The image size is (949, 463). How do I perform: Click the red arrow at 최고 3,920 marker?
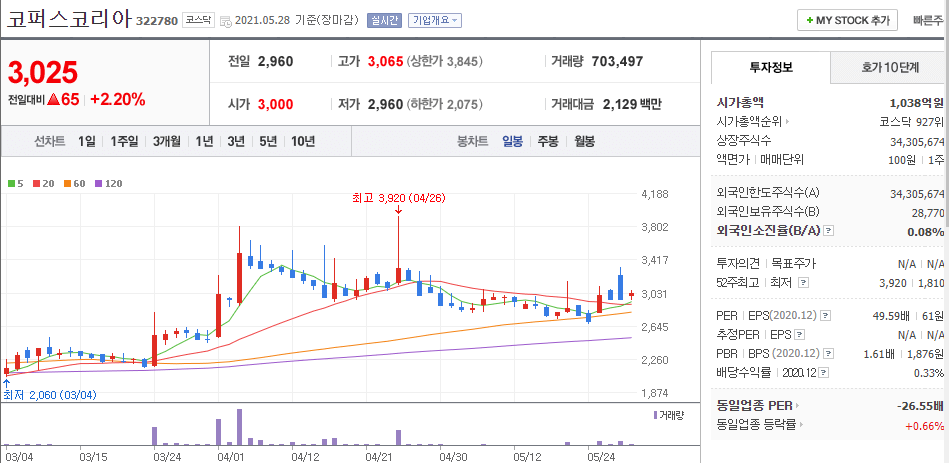398,209
